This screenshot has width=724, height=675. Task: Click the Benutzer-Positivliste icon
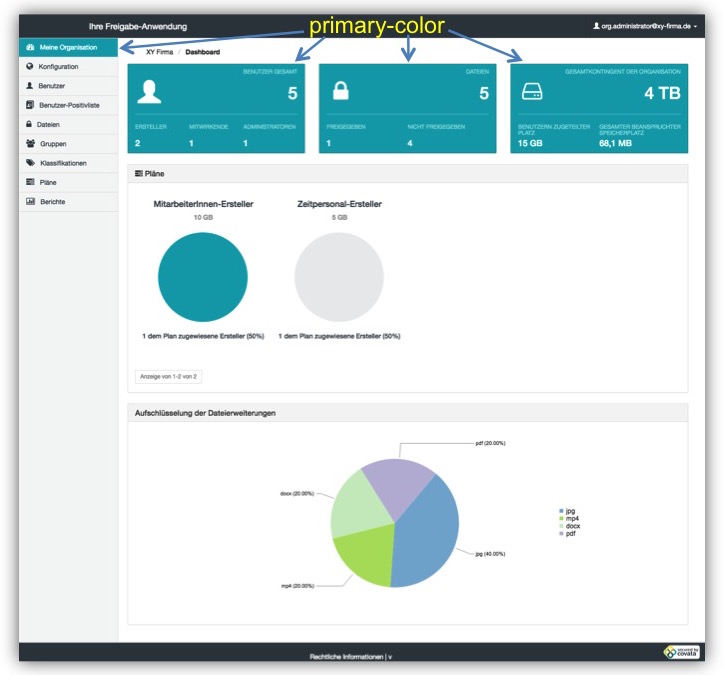30,105
